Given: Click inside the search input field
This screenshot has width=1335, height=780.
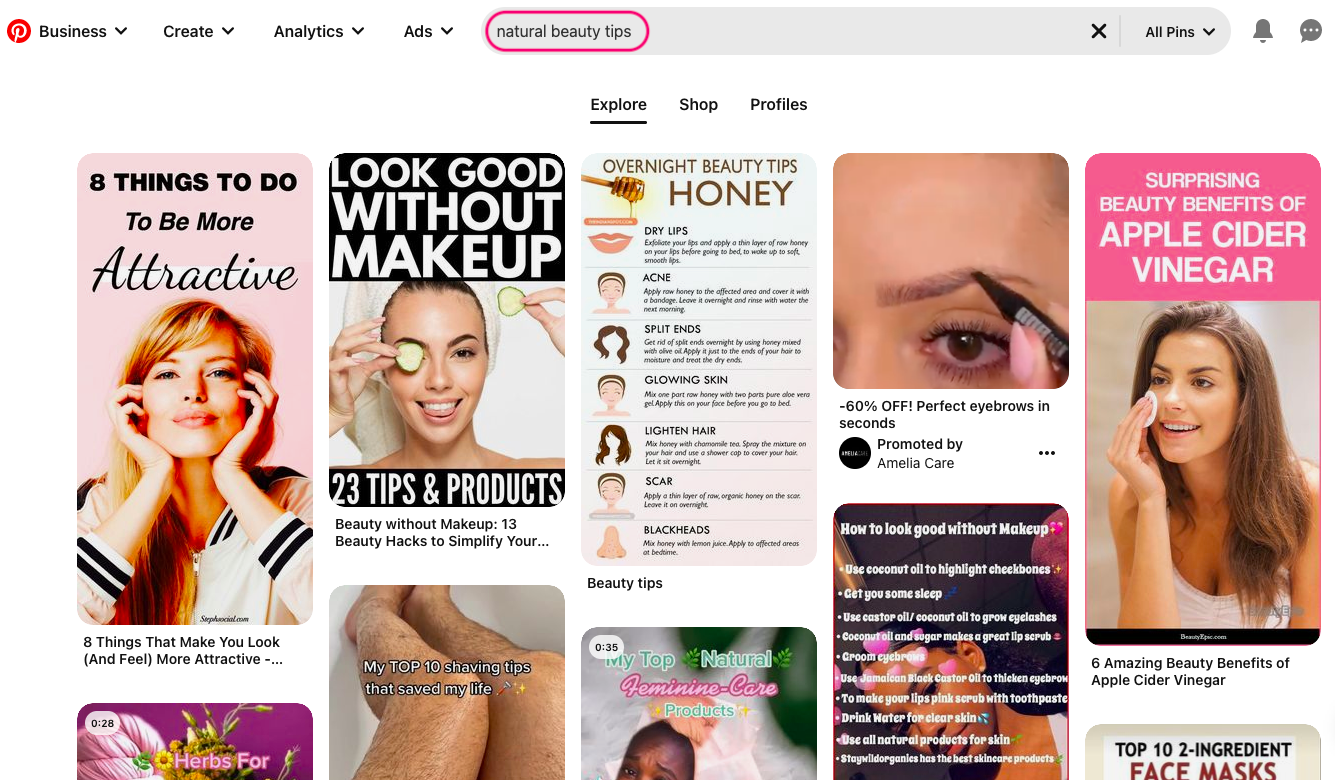Looking at the screenshot, I should [x=567, y=31].
